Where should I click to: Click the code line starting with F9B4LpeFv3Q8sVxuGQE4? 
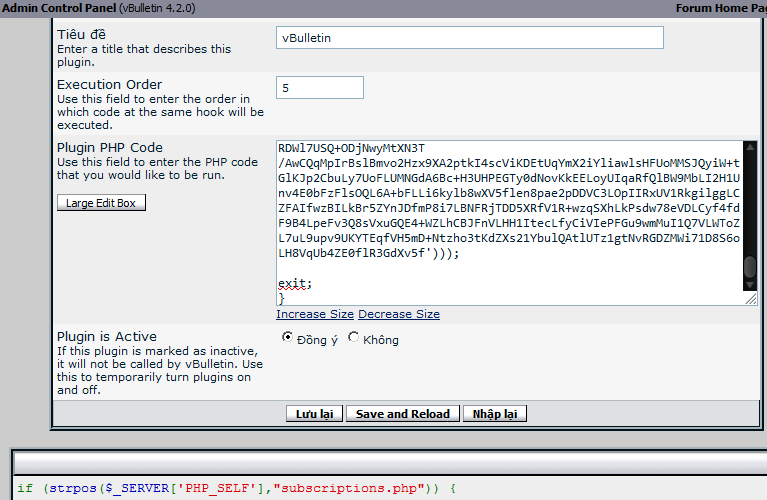(509, 224)
